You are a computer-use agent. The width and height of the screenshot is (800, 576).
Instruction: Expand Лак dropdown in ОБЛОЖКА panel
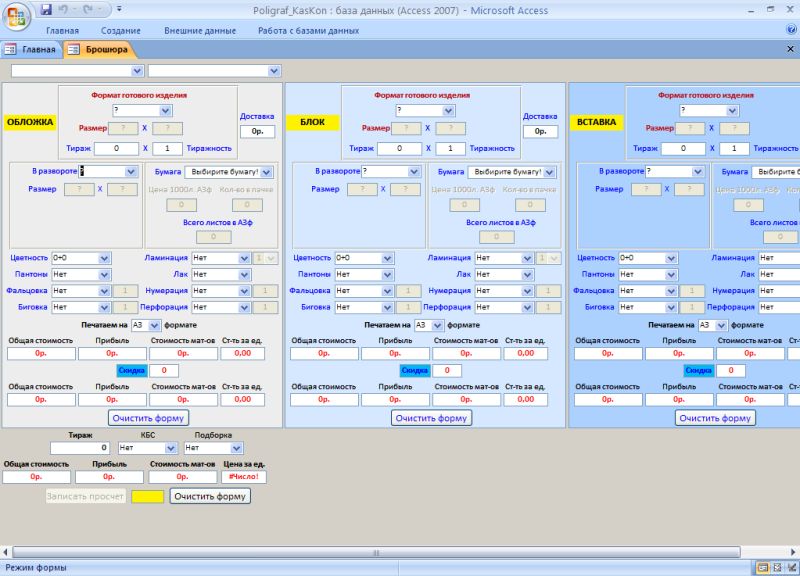244,274
